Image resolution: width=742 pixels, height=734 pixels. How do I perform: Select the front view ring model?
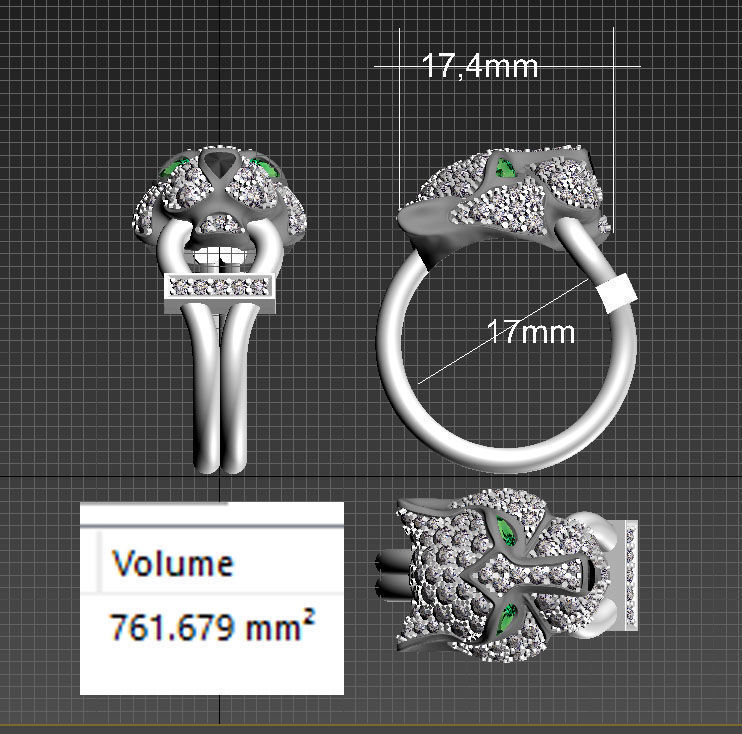[220, 310]
